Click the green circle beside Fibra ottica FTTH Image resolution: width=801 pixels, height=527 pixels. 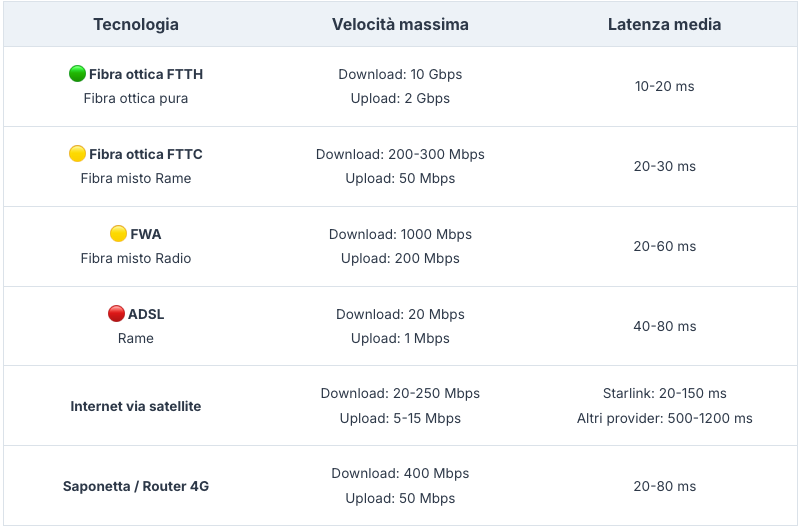coord(77,74)
